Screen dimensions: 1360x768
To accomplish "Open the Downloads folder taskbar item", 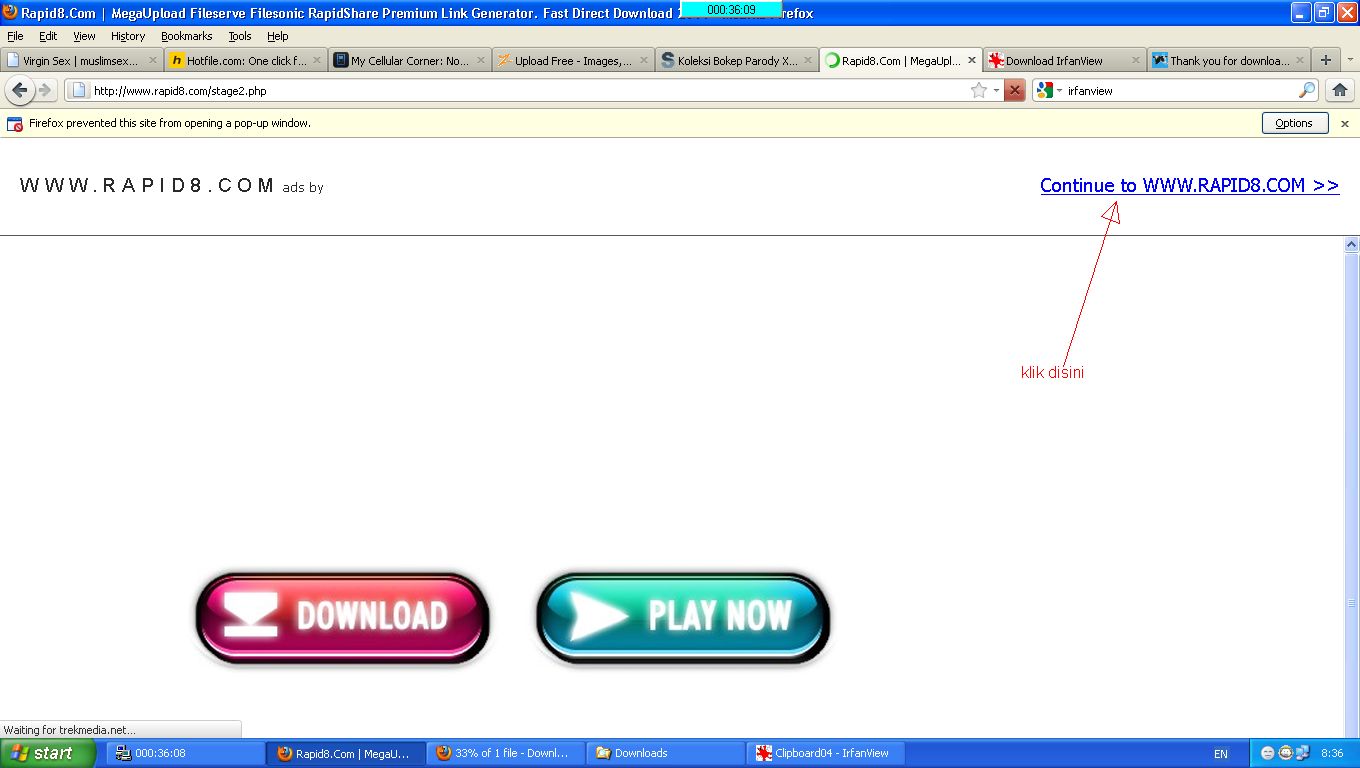I will (x=665, y=753).
